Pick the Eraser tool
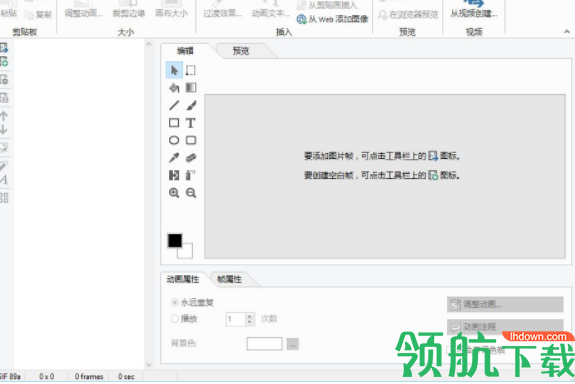This screenshot has width=575, height=384. pyautogui.click(x=191, y=158)
